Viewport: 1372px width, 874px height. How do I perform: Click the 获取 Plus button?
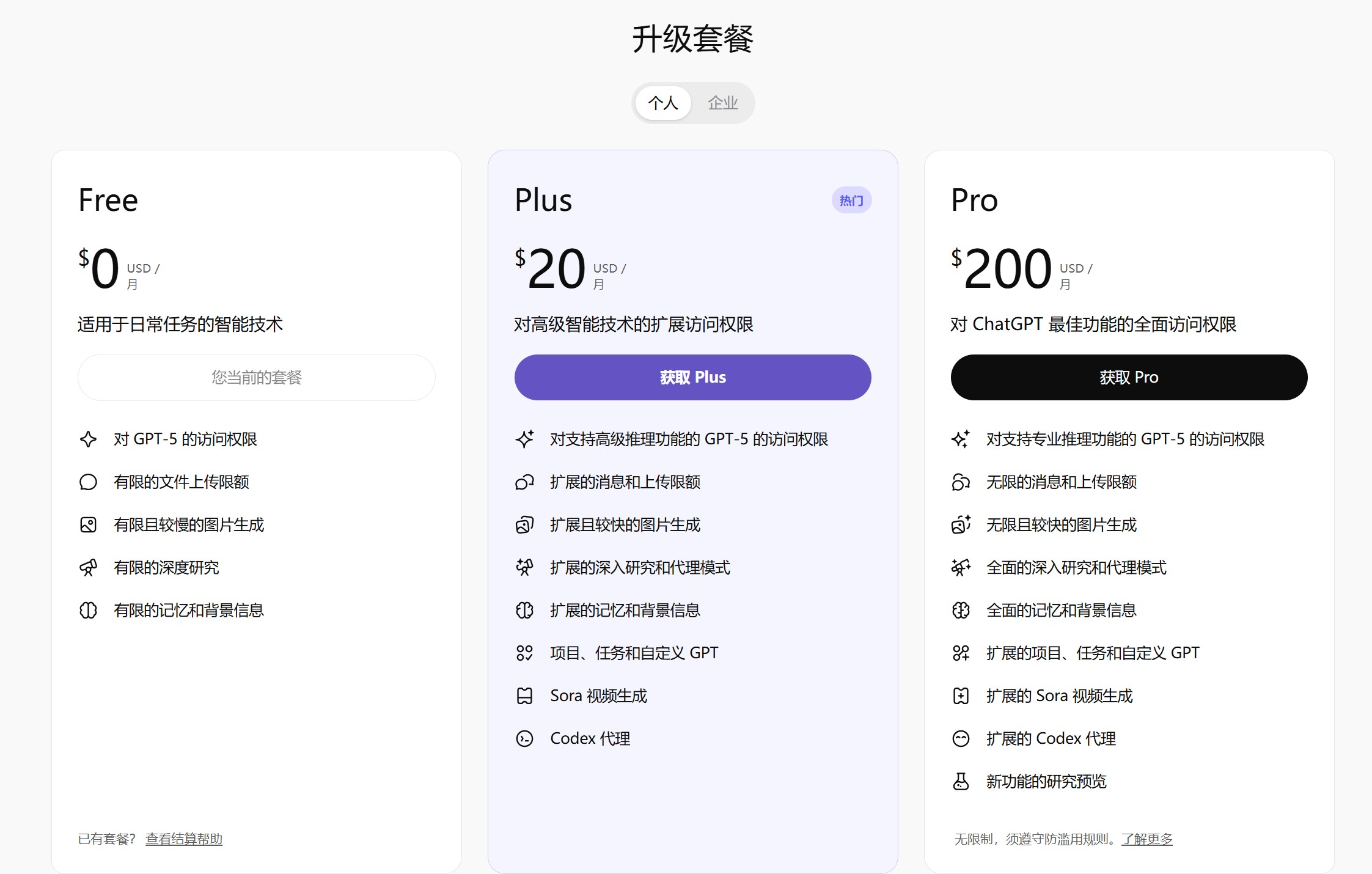692,377
